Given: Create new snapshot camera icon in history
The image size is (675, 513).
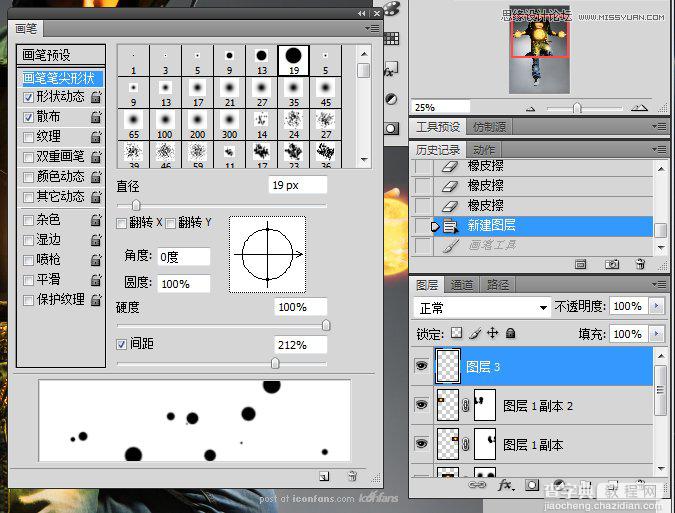Looking at the screenshot, I should coord(612,264).
